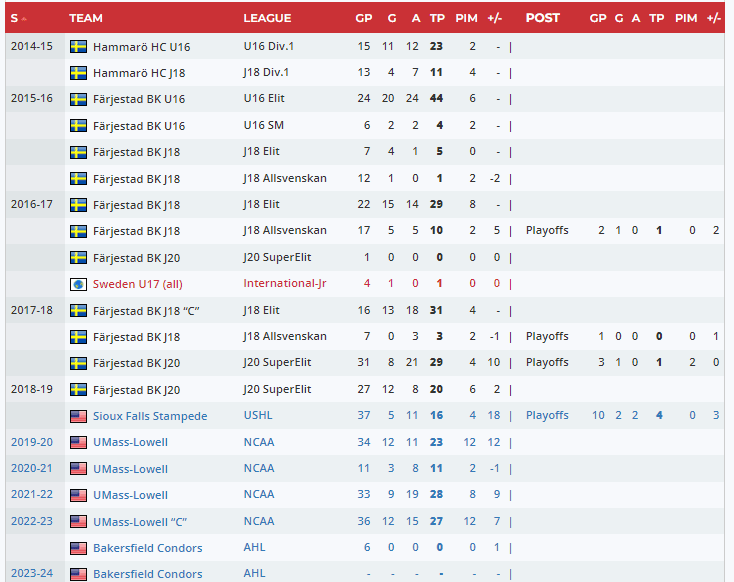Click the US flag beside UMass-Lowell "C"
The width and height of the screenshot is (734, 582).
(x=78, y=522)
